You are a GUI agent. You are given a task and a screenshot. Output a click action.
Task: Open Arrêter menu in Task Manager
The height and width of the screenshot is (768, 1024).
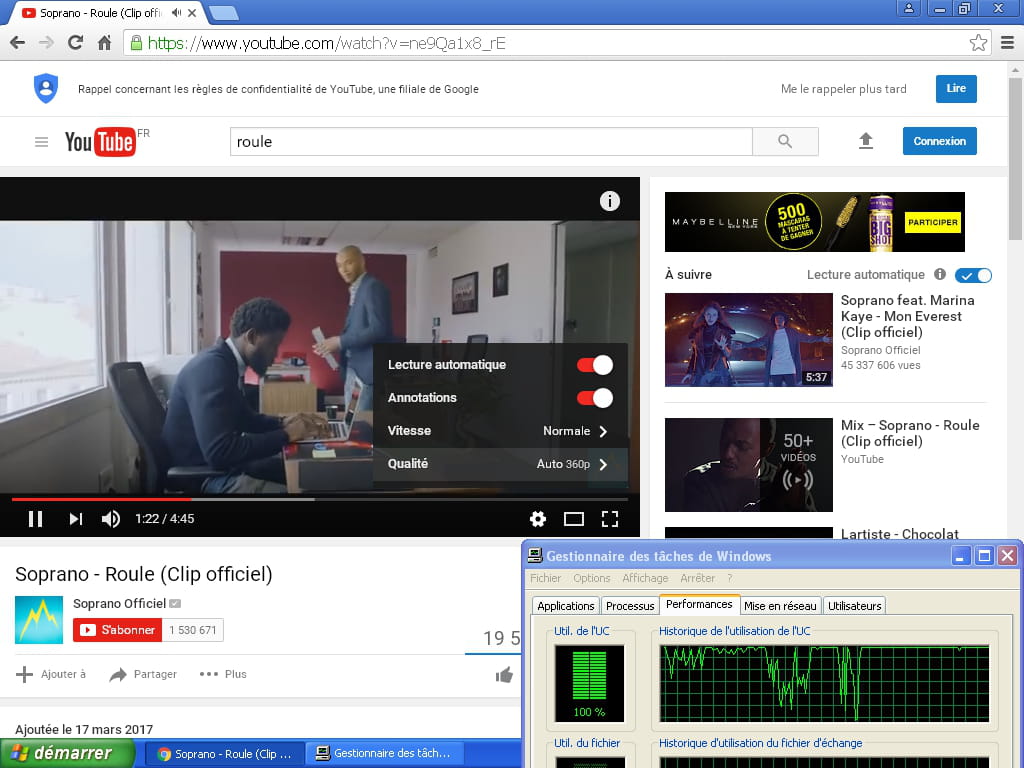click(697, 578)
